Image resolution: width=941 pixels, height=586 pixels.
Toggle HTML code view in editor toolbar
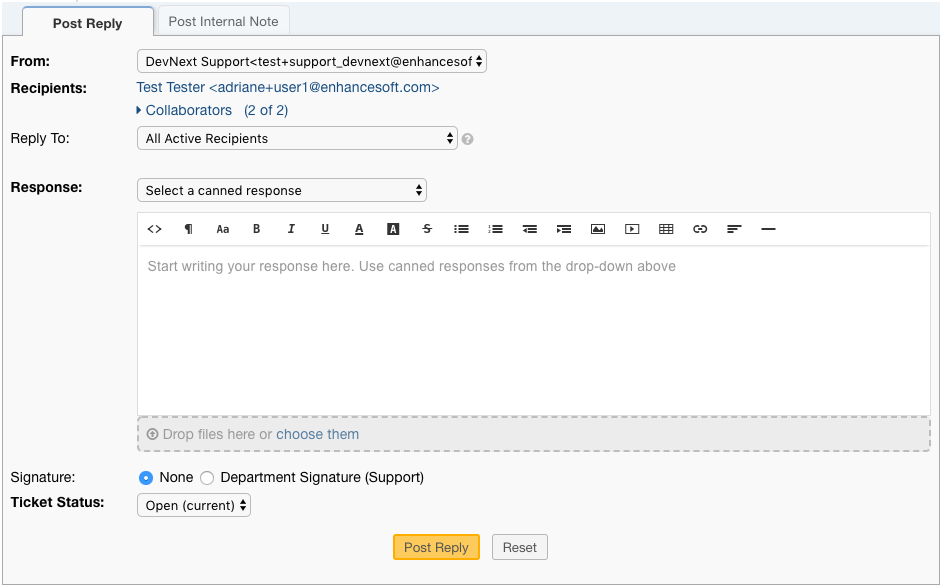pyautogui.click(x=154, y=229)
